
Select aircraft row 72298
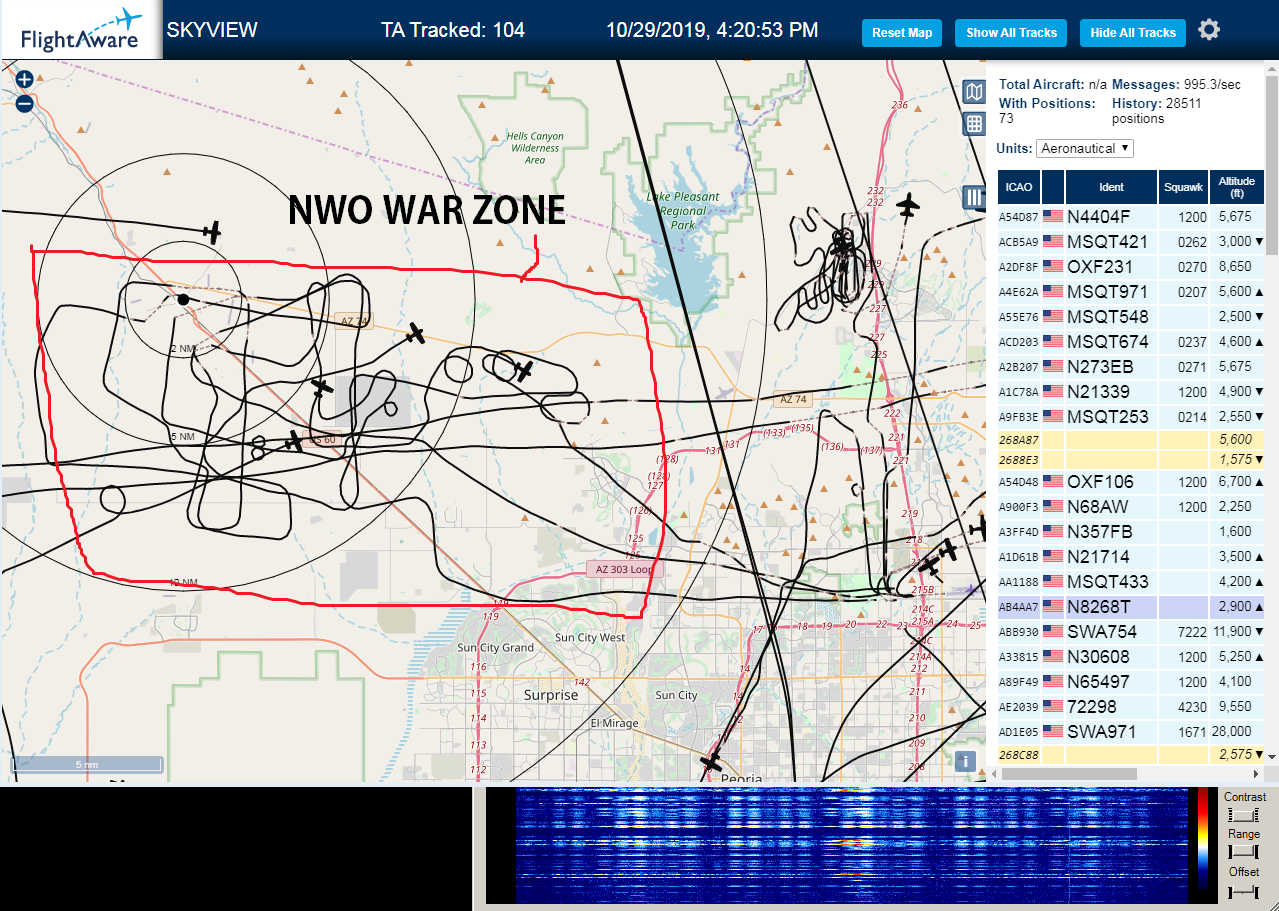click(x=1131, y=707)
